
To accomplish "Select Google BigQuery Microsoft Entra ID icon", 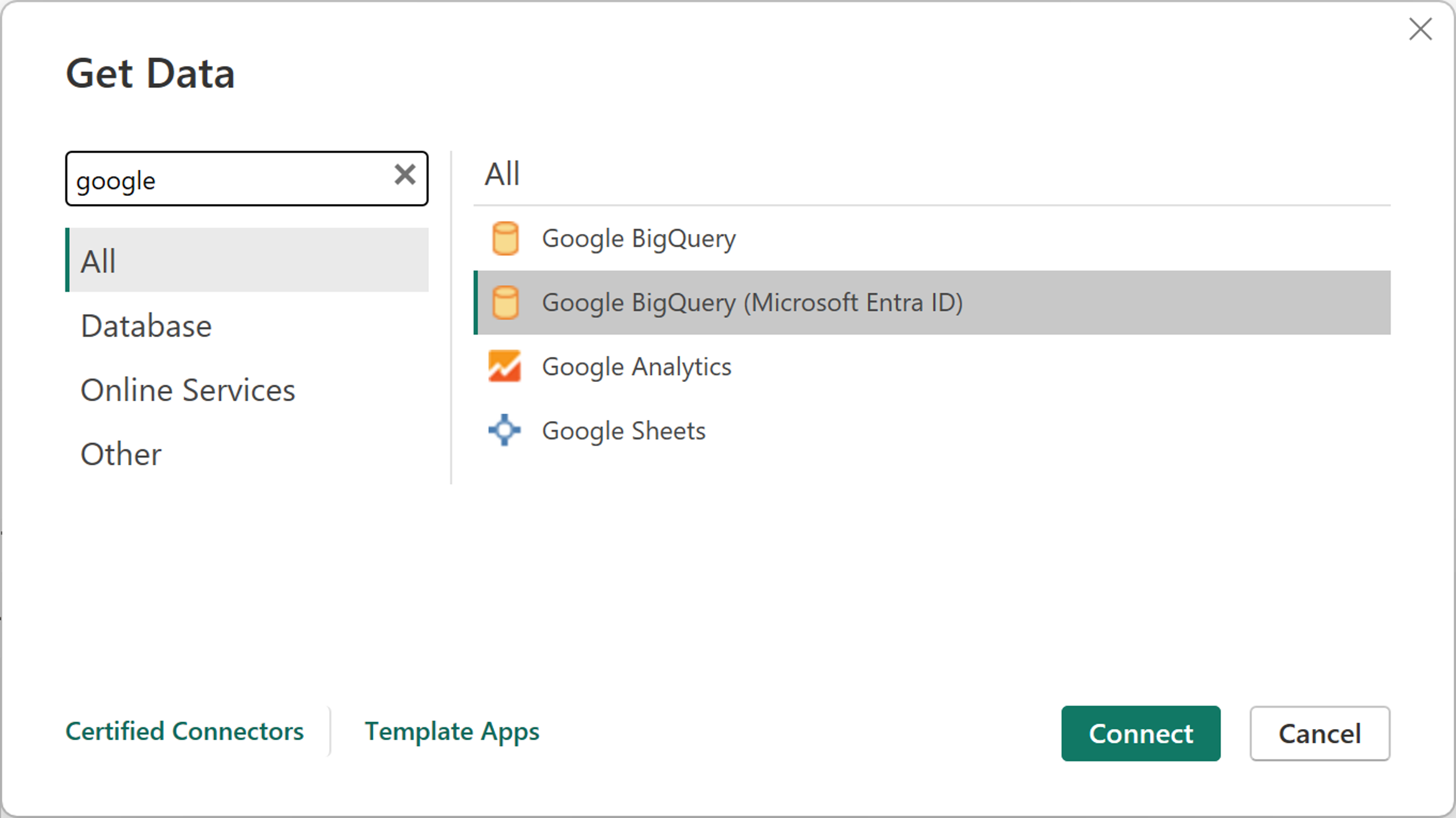I will [x=506, y=302].
